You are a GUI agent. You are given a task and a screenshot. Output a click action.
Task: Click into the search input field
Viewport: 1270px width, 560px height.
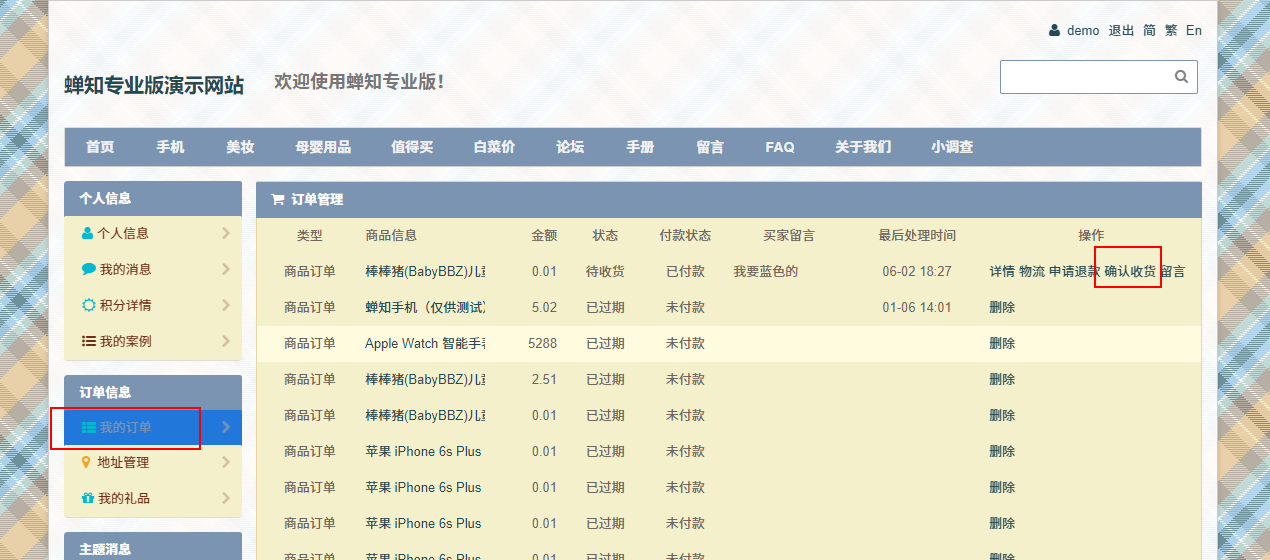1085,77
